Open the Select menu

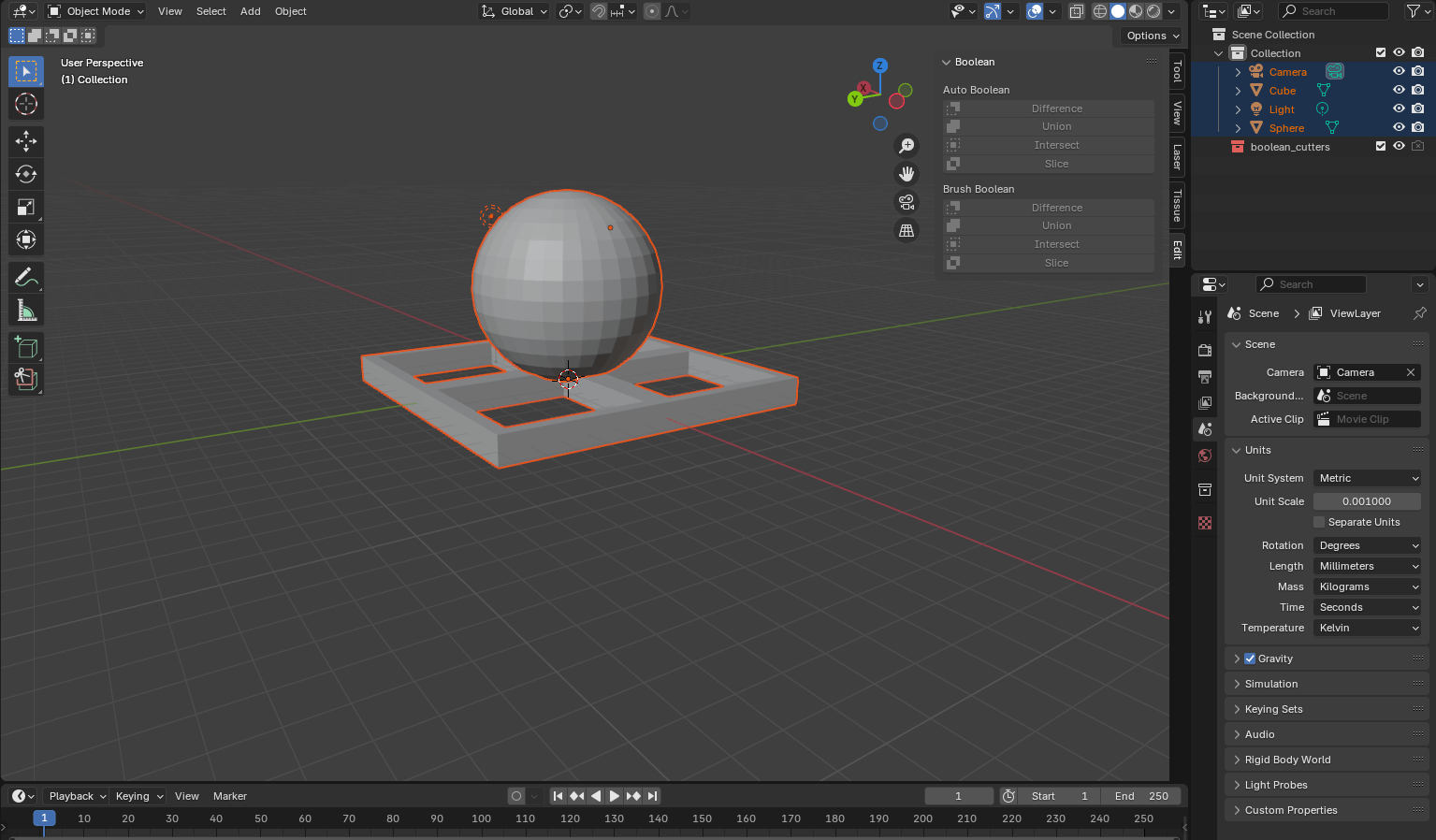(211, 11)
